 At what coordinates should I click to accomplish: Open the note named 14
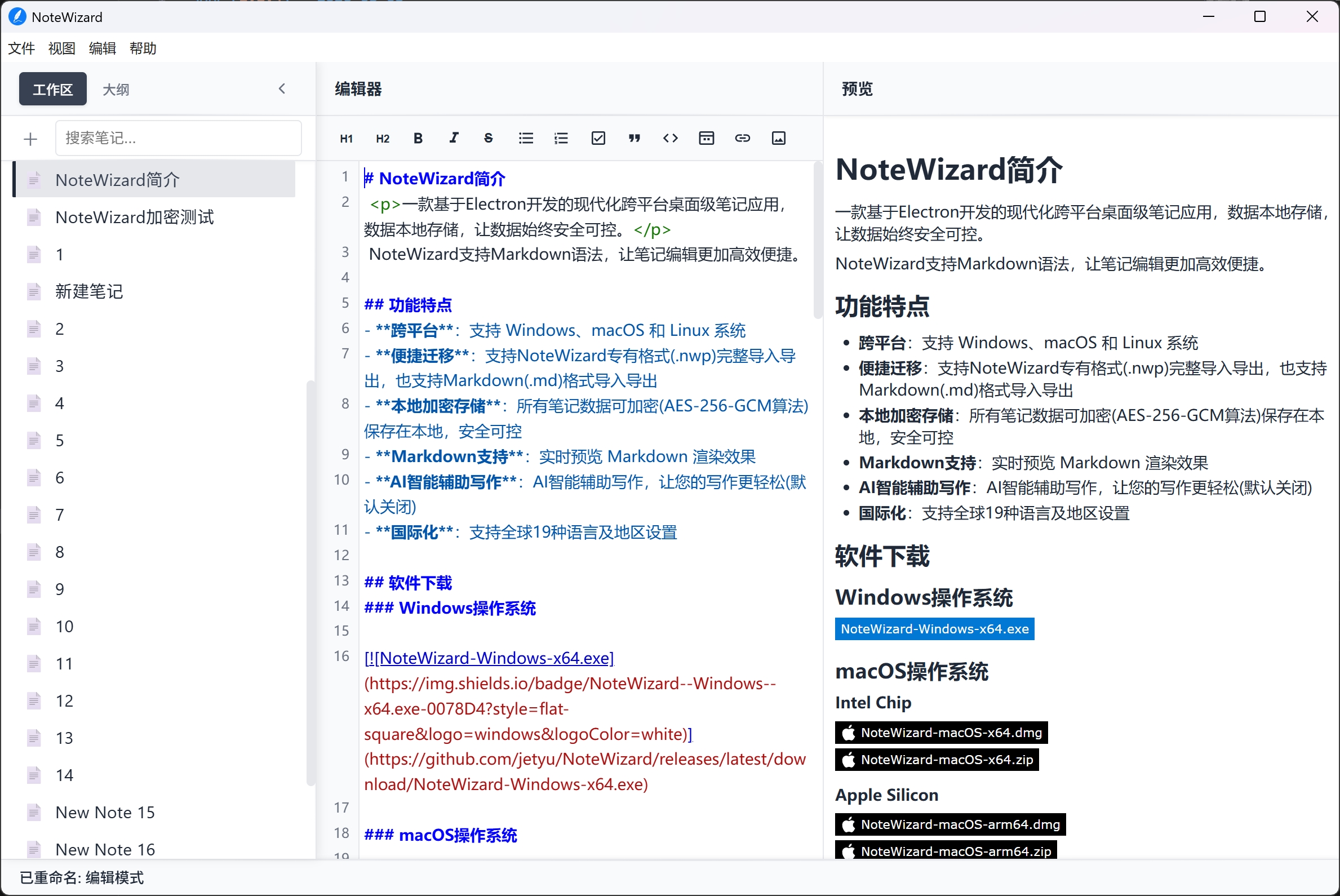(154, 775)
